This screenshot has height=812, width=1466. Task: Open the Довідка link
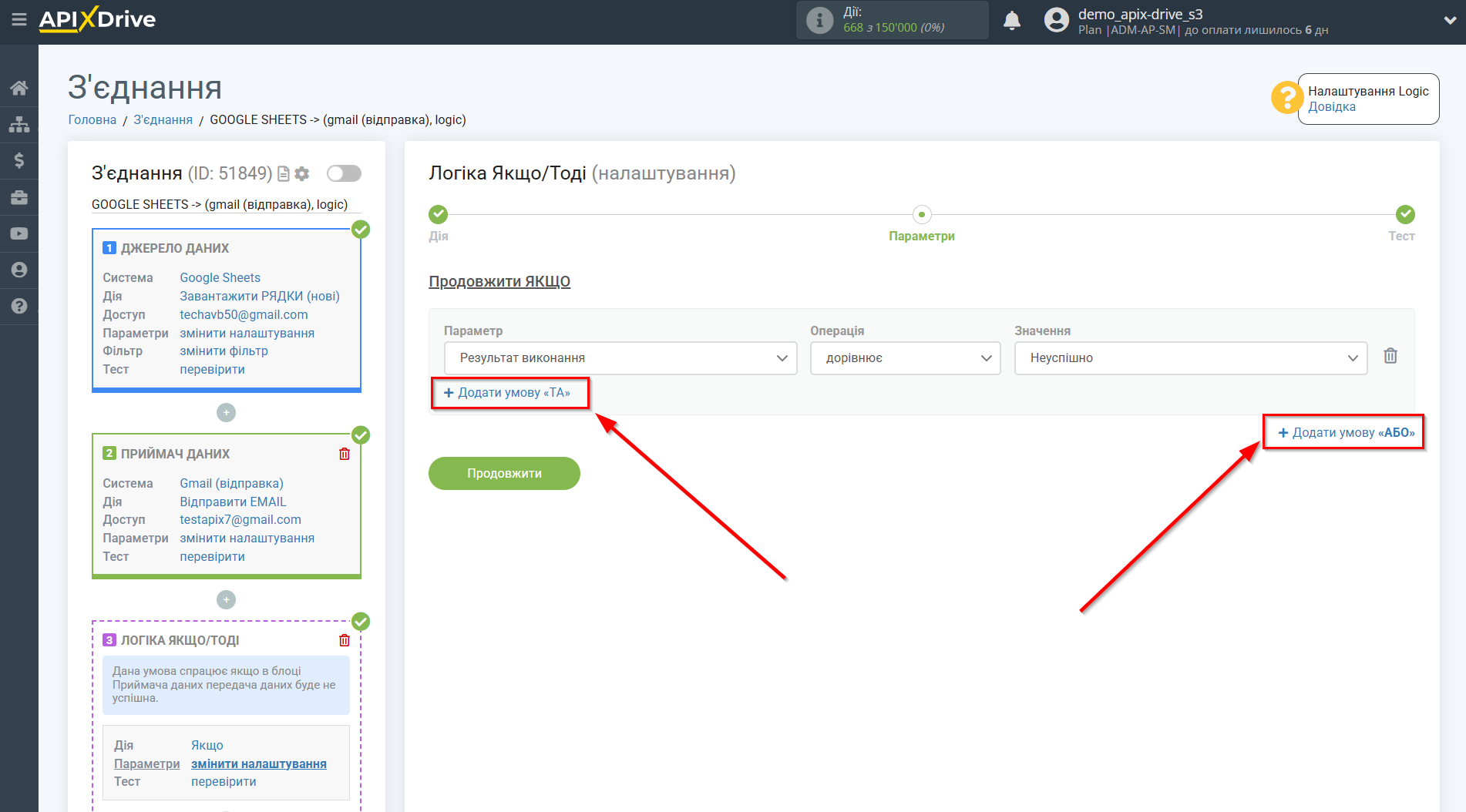coord(1331,107)
